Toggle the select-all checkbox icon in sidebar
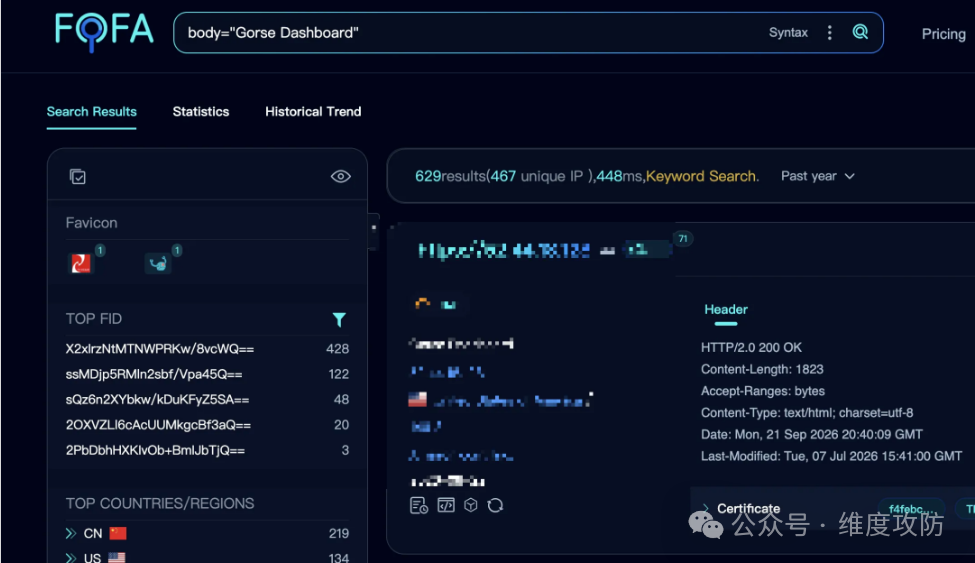Image resolution: width=975 pixels, height=563 pixels. tap(78, 177)
